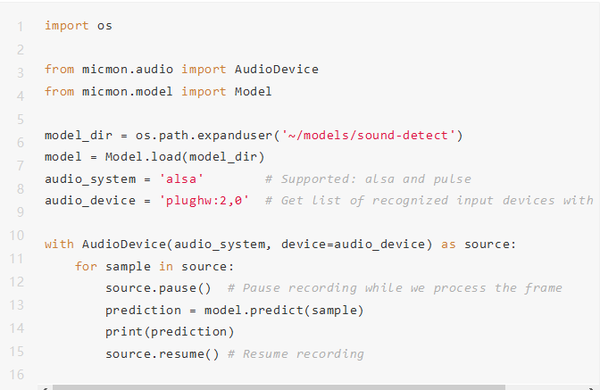The image size is (600, 390).
Task: Click model.predict(sample) expression
Action: coord(284,310)
